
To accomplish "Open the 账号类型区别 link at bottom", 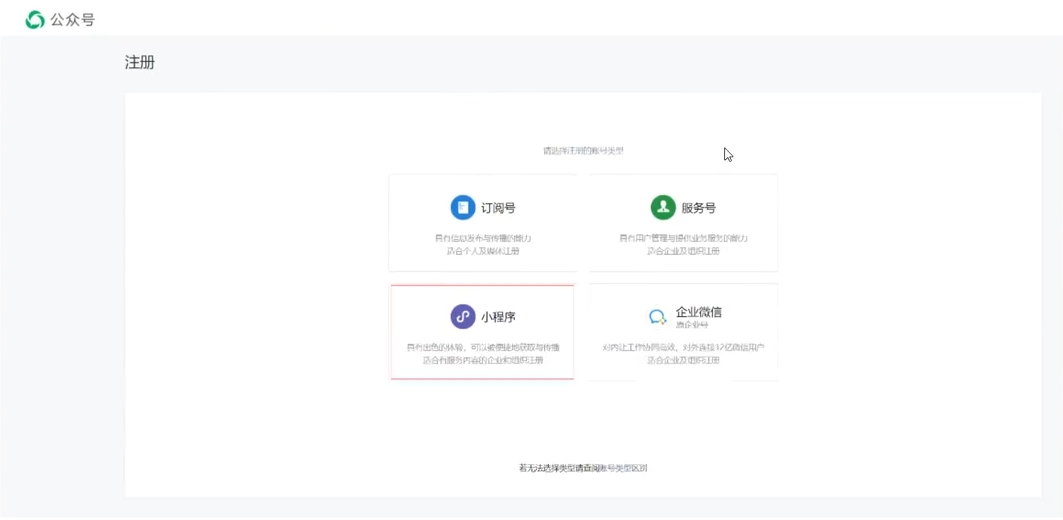I will pos(622,468).
